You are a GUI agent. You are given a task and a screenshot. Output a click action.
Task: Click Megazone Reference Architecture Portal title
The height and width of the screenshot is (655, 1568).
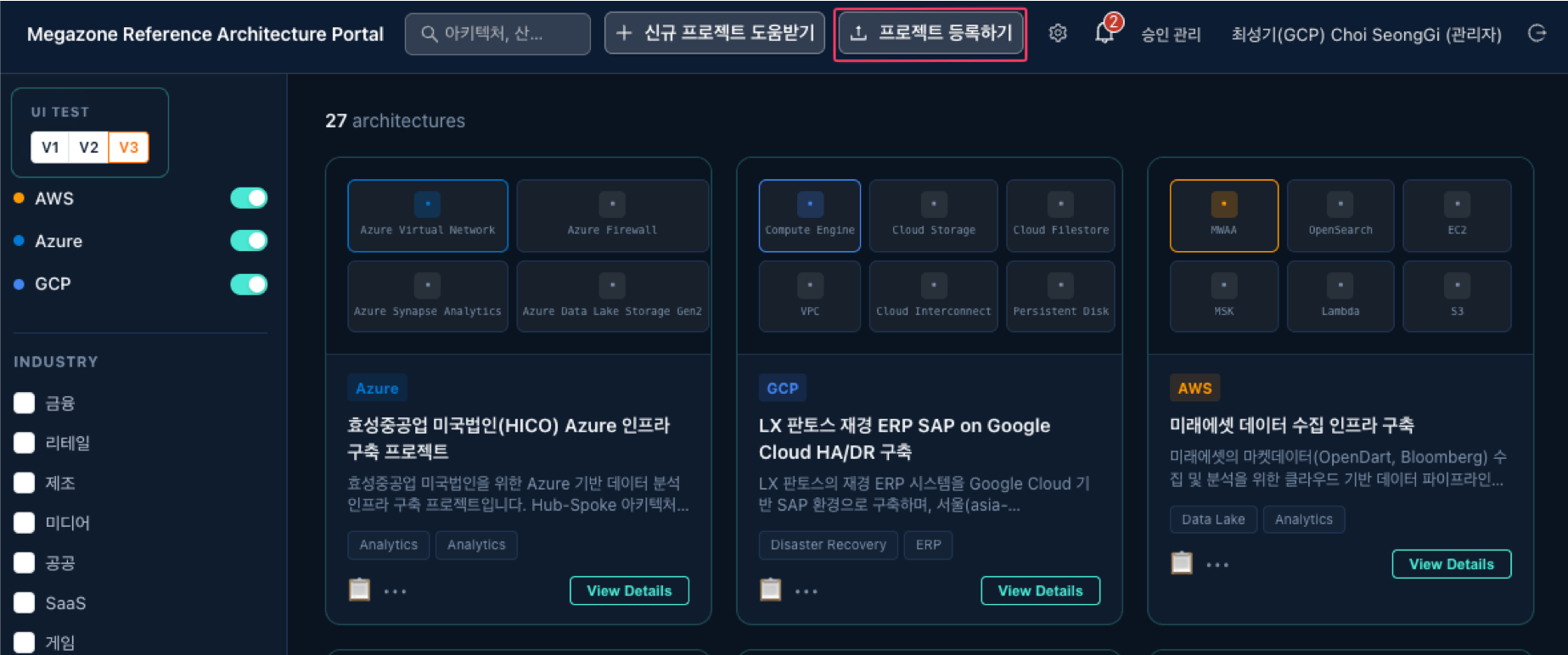click(x=205, y=35)
